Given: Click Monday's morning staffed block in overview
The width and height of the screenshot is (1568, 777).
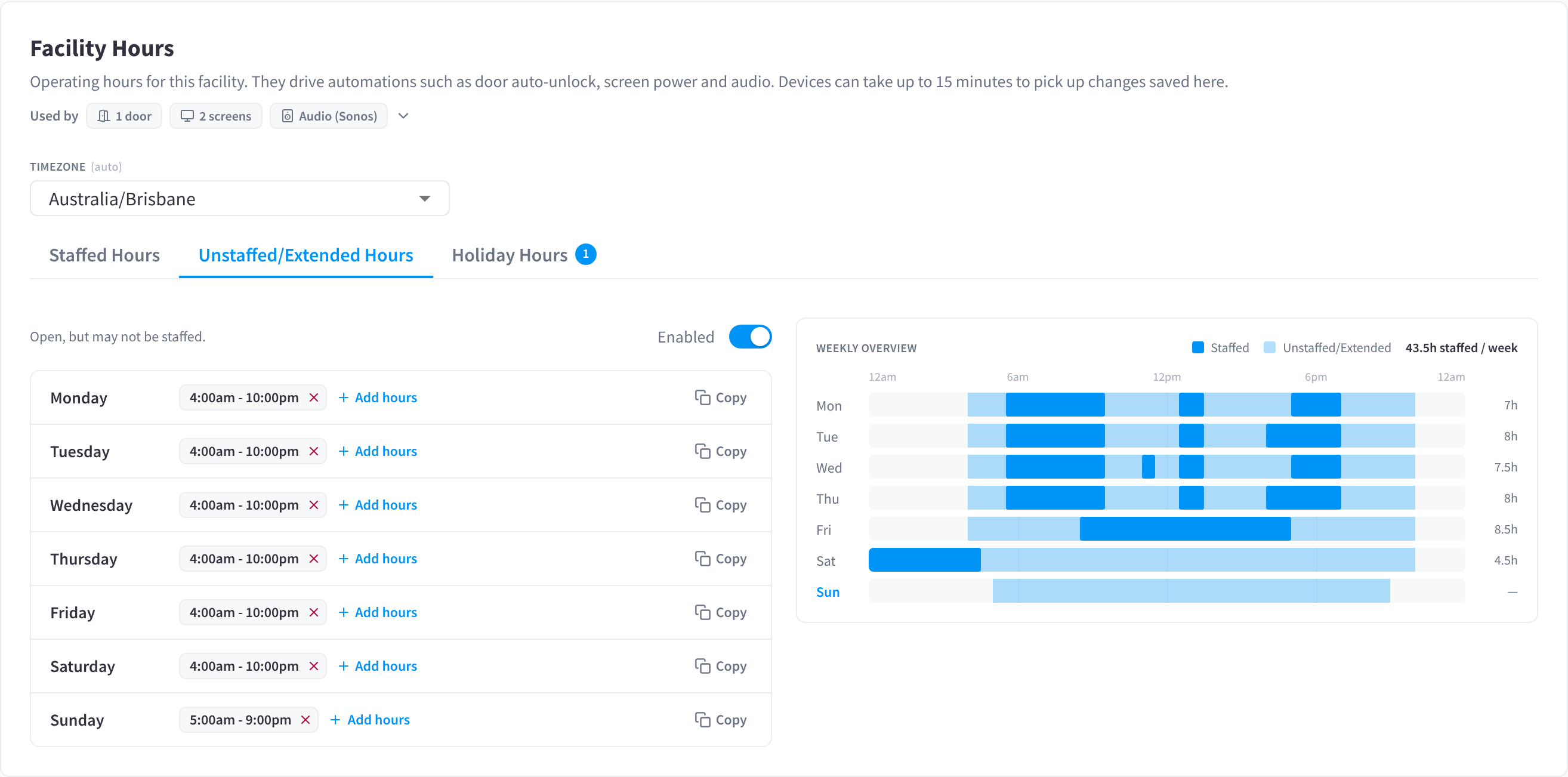Looking at the screenshot, I should coord(1055,405).
